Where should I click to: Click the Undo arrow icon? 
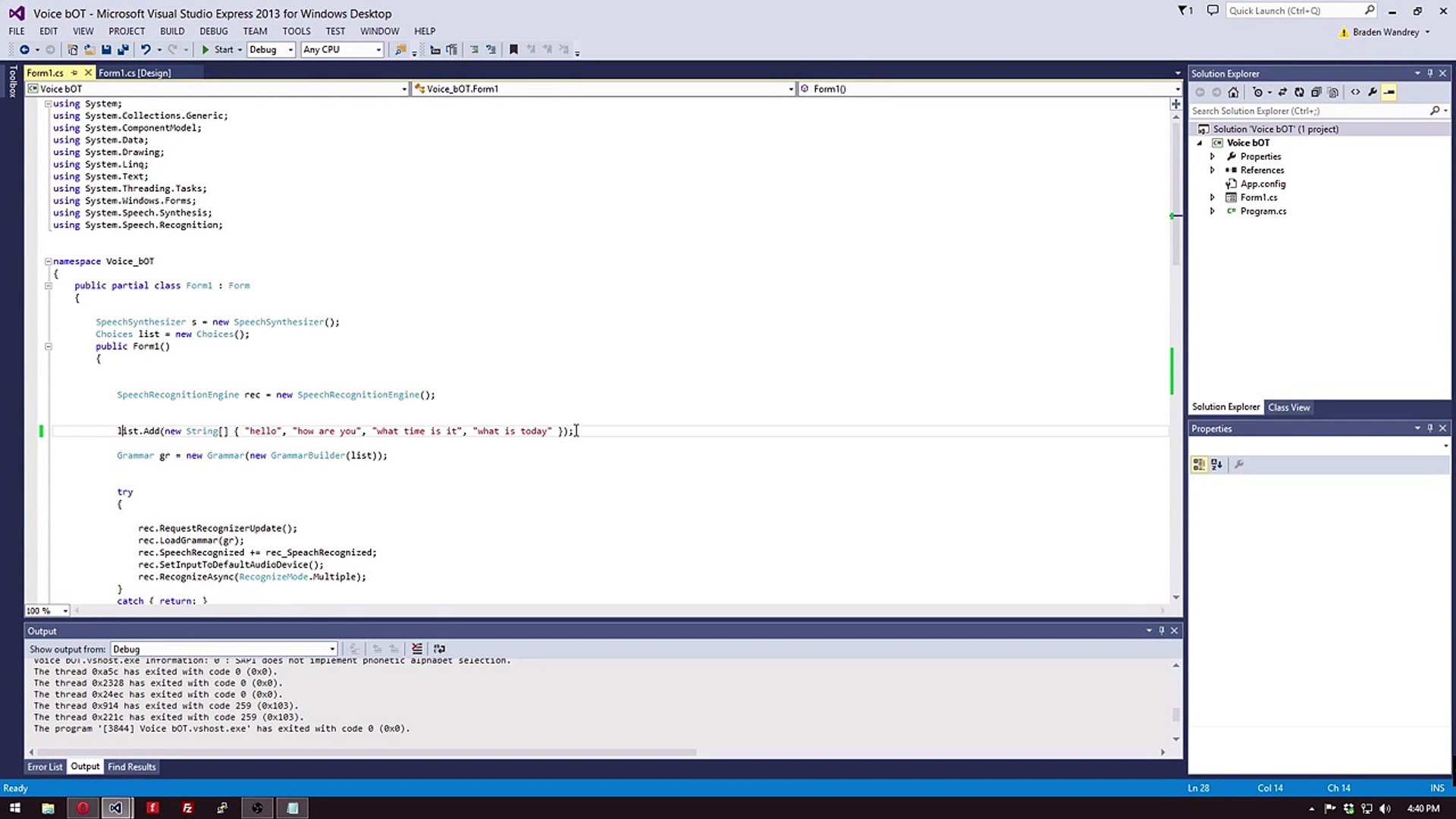point(146,49)
